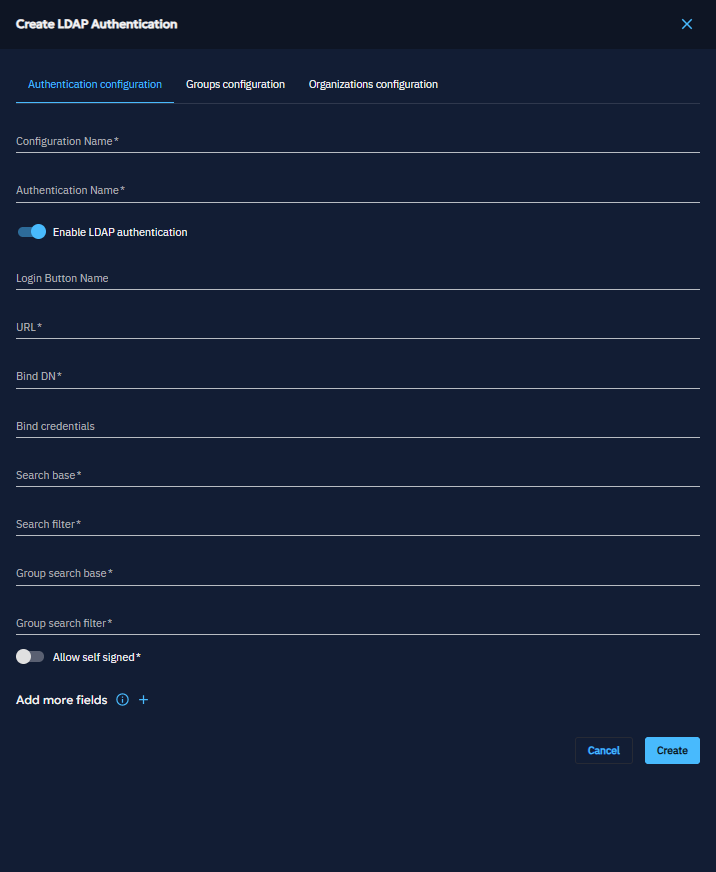Disable the Enable LDAP authentication toggle
The width and height of the screenshot is (716, 872).
pos(32,232)
